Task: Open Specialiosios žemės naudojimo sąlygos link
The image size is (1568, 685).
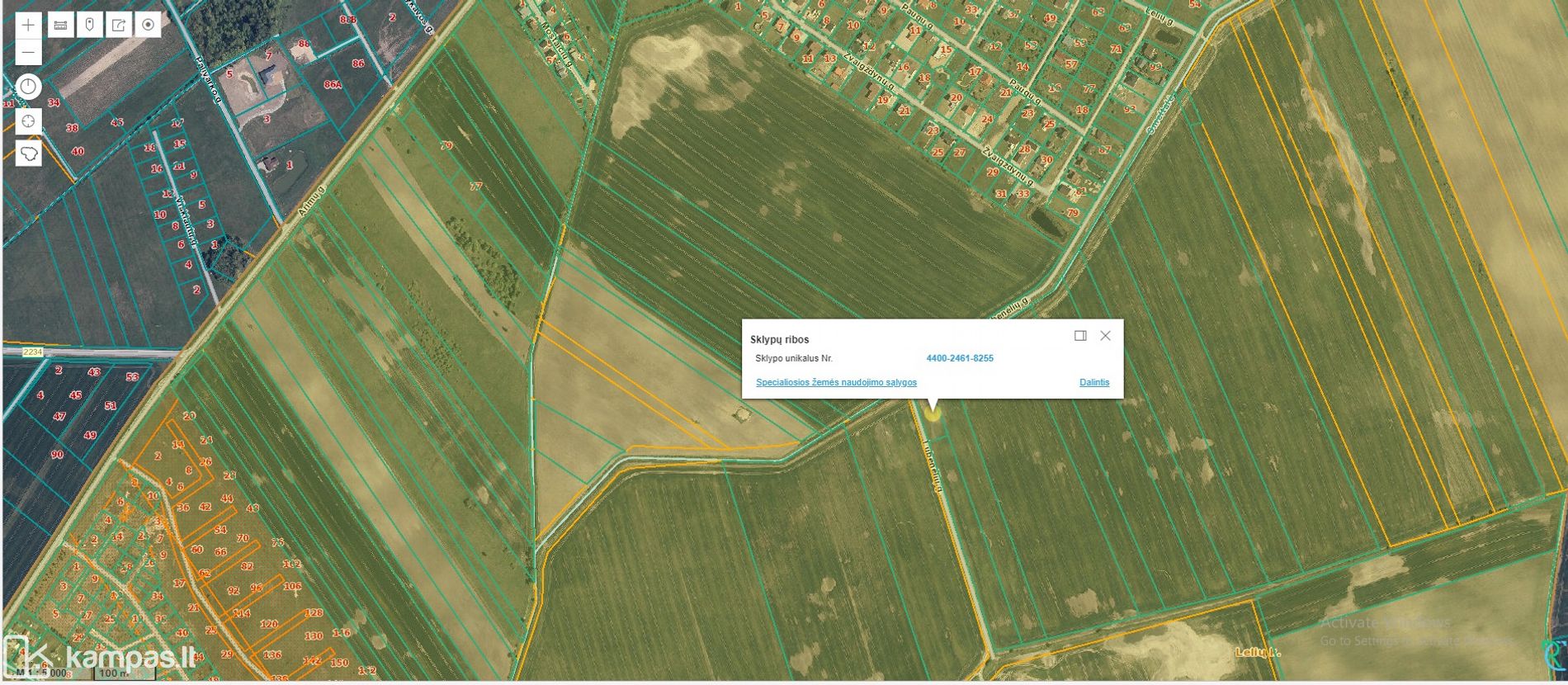Action: coord(836,382)
